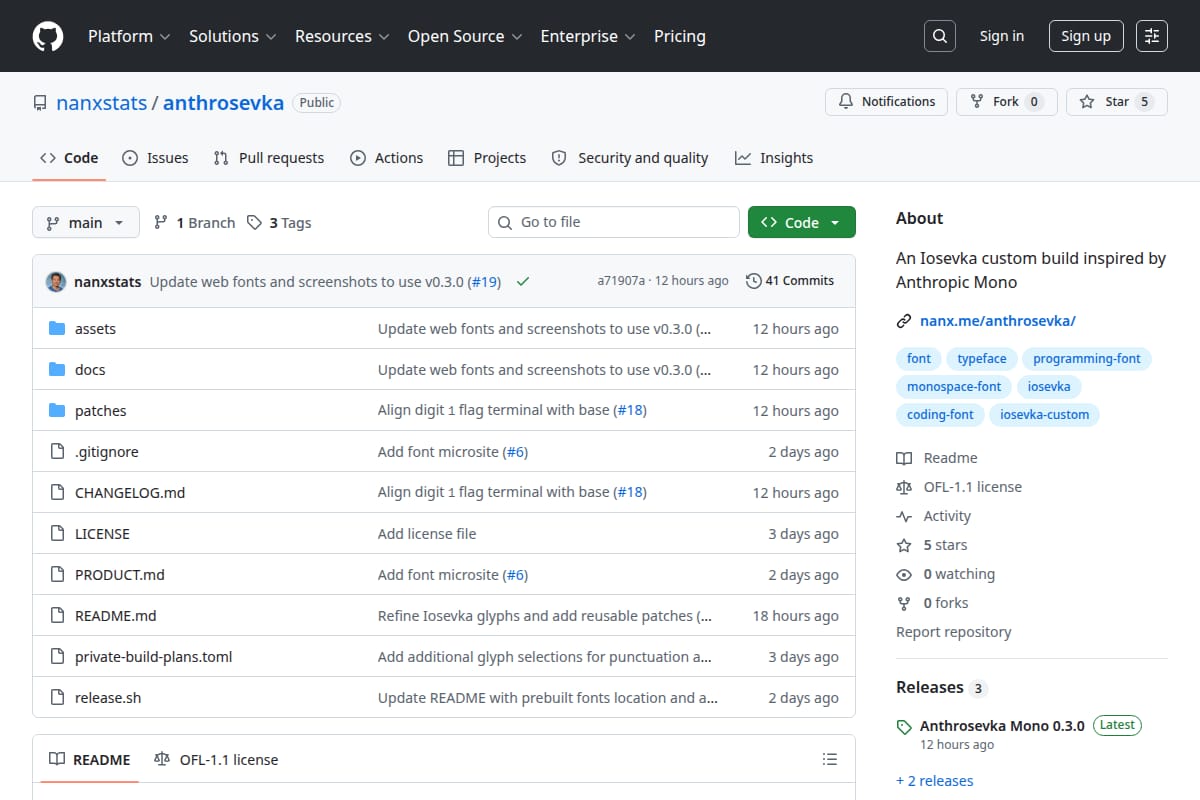This screenshot has height=800, width=1200.
Task: Click the iosevka-custom topic tag
Action: click(1045, 415)
